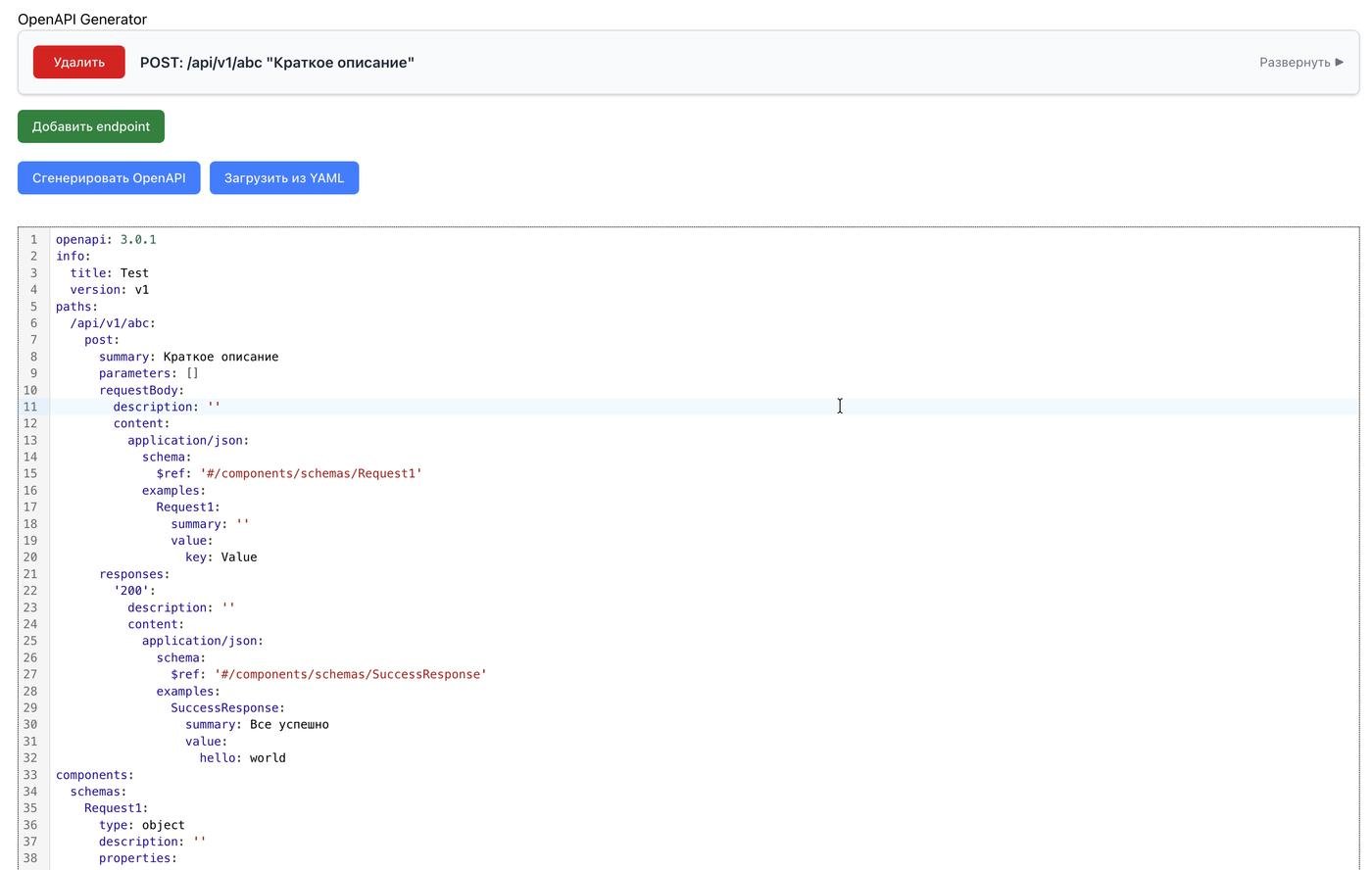Image resolution: width=1372 pixels, height=870 pixels.
Task: Click Загрузить из YAML button
Action: click(x=283, y=177)
